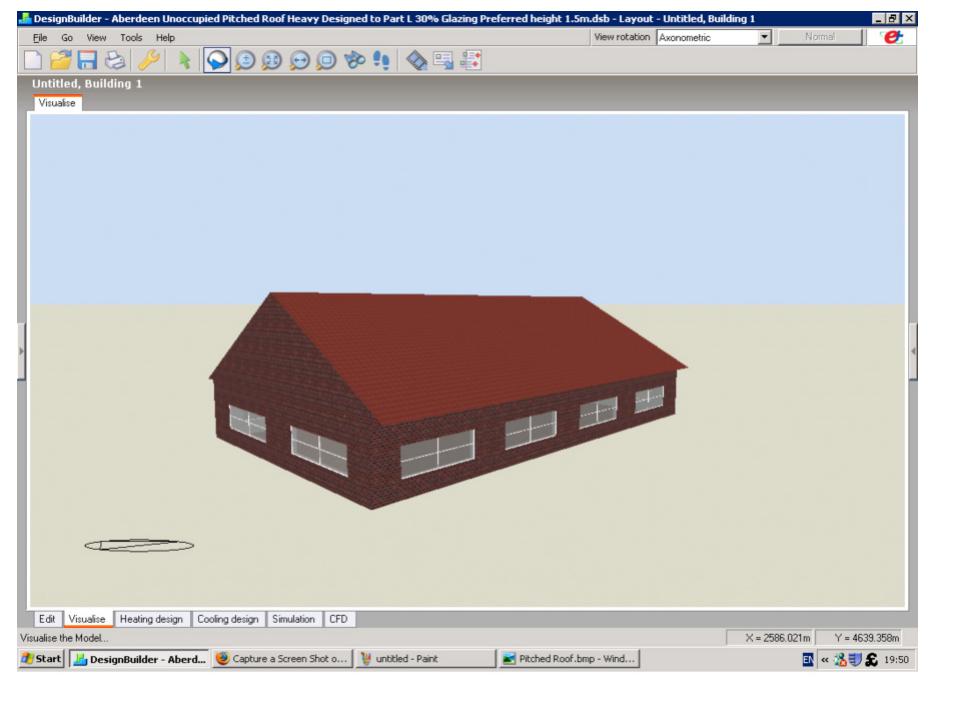Open the Go menu

click(x=67, y=38)
